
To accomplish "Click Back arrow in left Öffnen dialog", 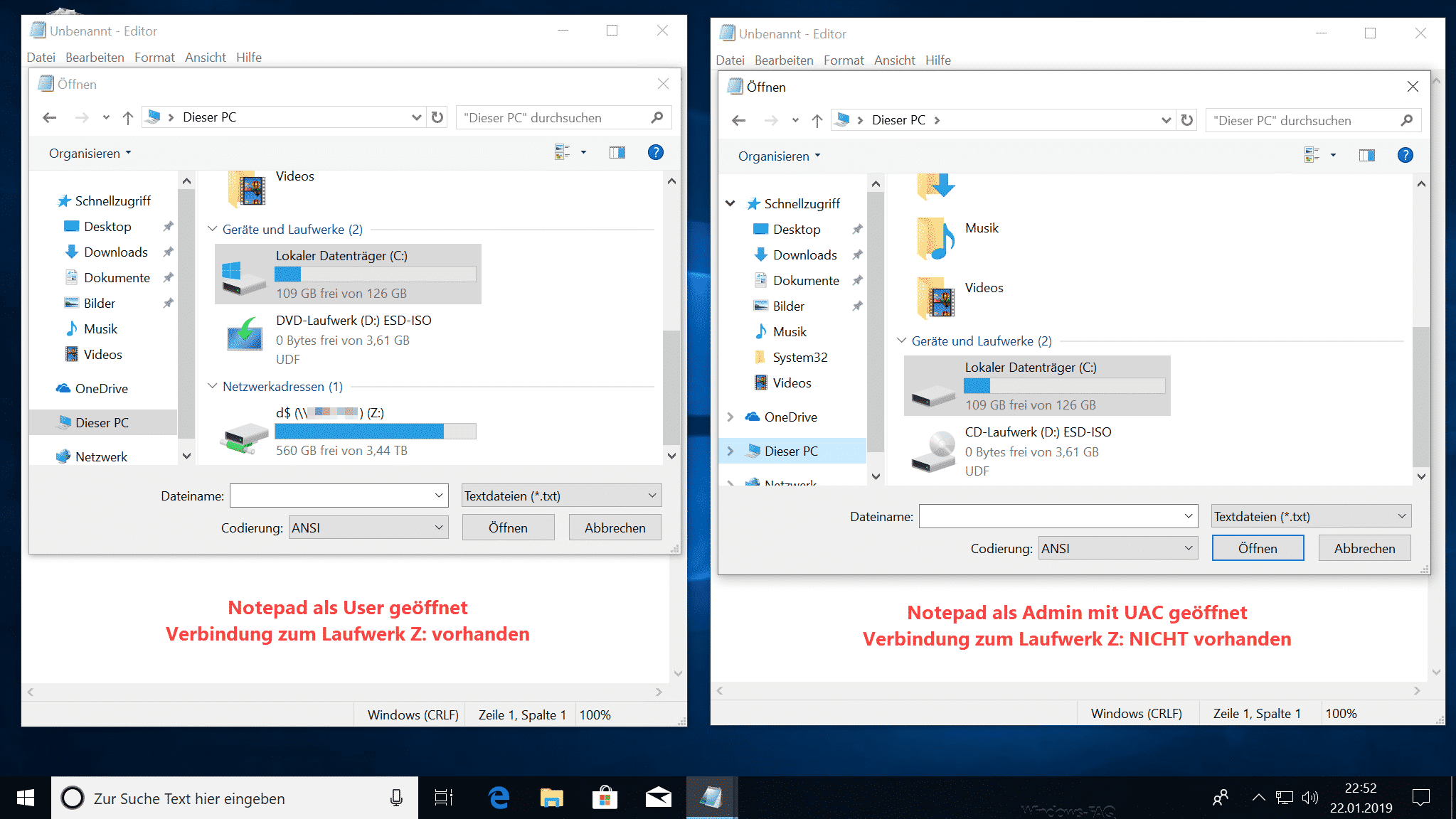I will click(49, 117).
